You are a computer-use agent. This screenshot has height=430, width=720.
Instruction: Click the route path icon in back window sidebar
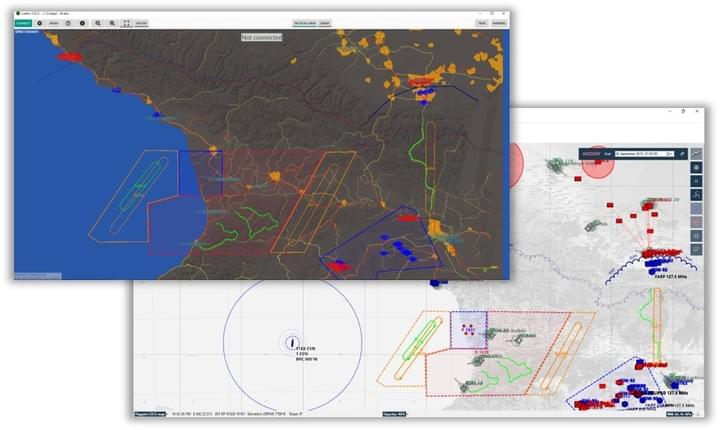(x=697, y=195)
